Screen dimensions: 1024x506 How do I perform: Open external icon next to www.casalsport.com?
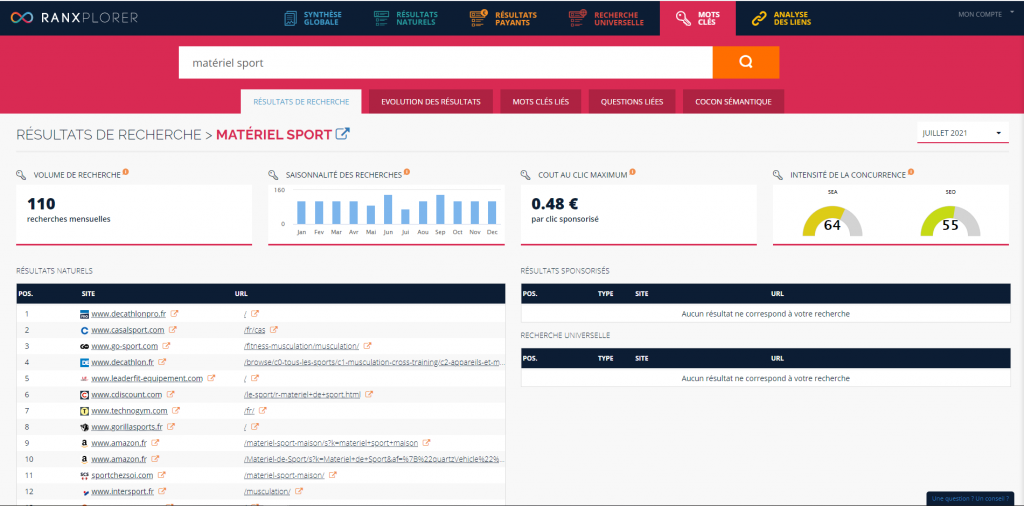[172, 330]
